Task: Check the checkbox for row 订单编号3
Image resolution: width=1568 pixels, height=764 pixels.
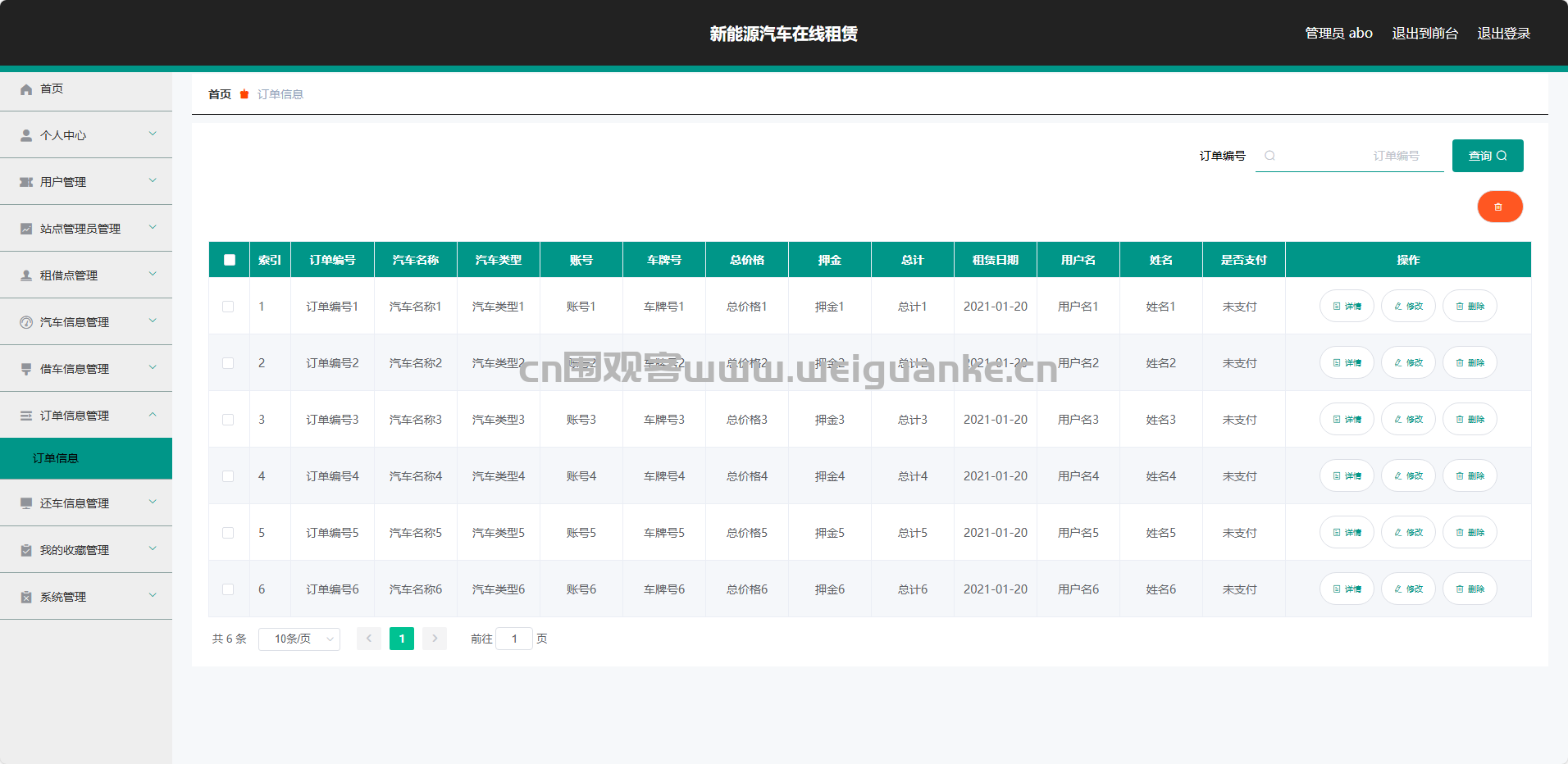Action: 228,420
